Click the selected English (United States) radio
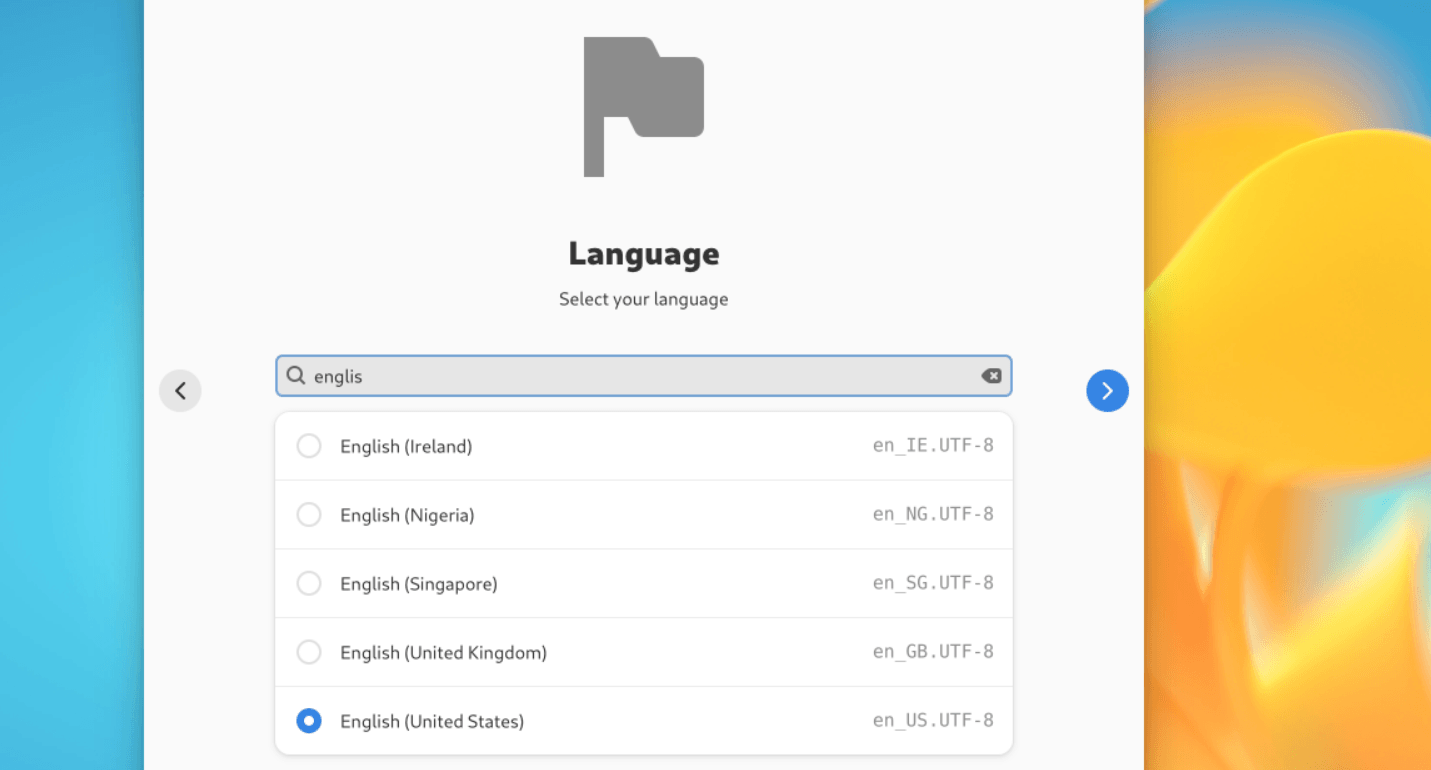This screenshot has width=1431, height=770. (x=309, y=721)
